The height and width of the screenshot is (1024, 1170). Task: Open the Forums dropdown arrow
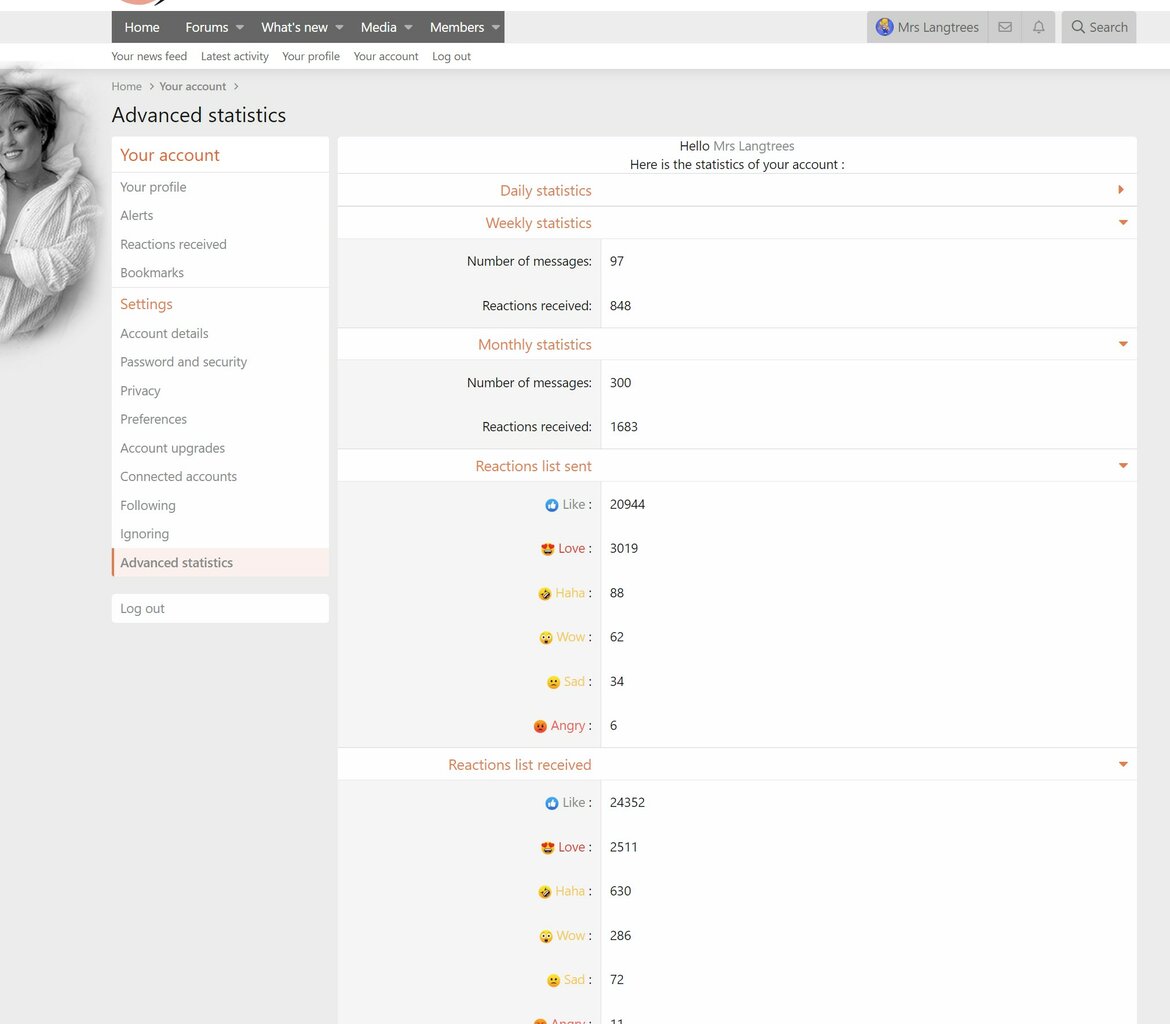click(240, 28)
